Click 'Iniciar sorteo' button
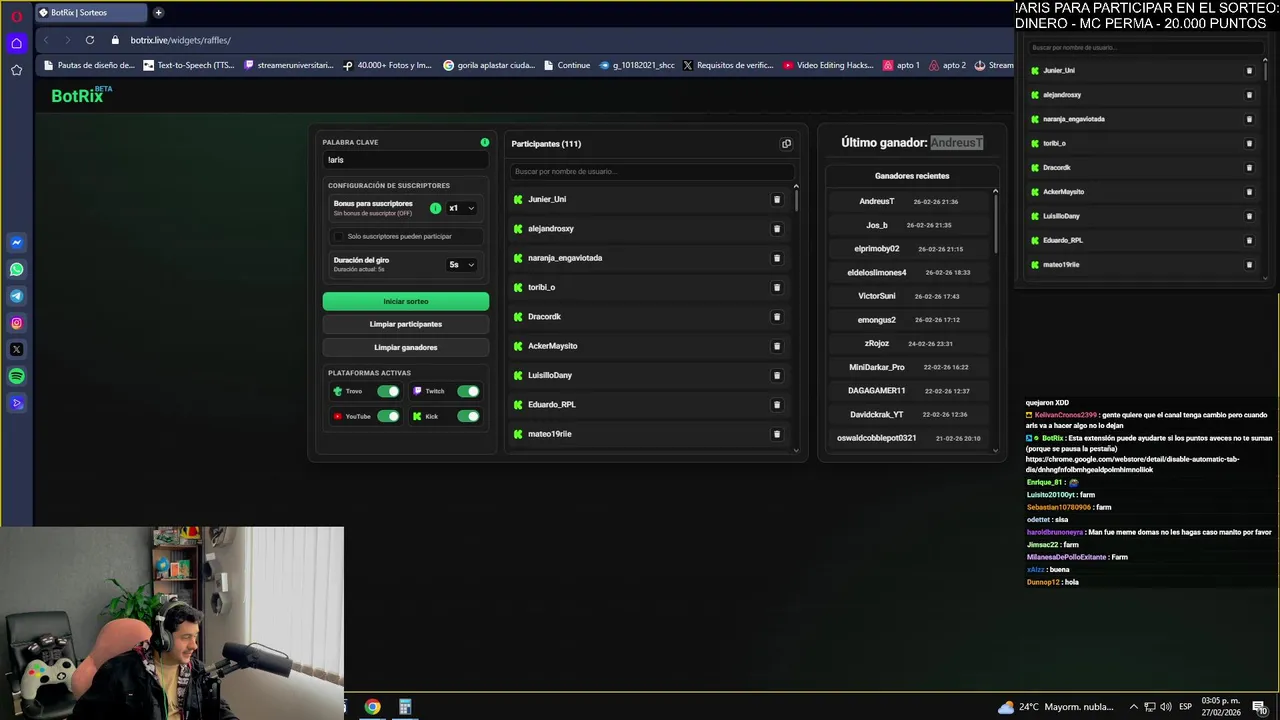 [x=406, y=301]
